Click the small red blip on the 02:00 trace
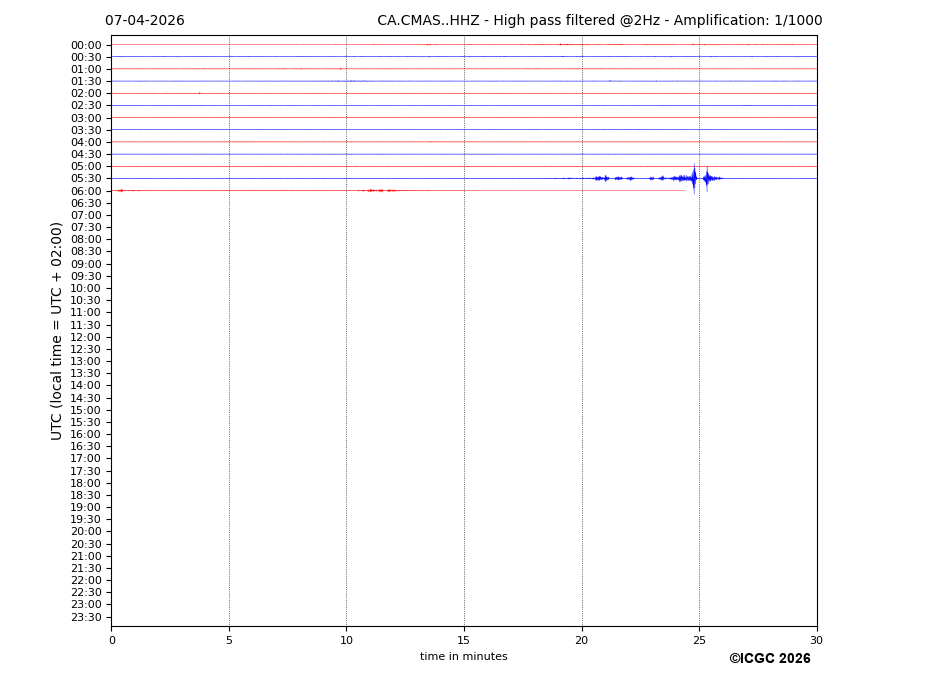The image size is (927, 696). 199,93
